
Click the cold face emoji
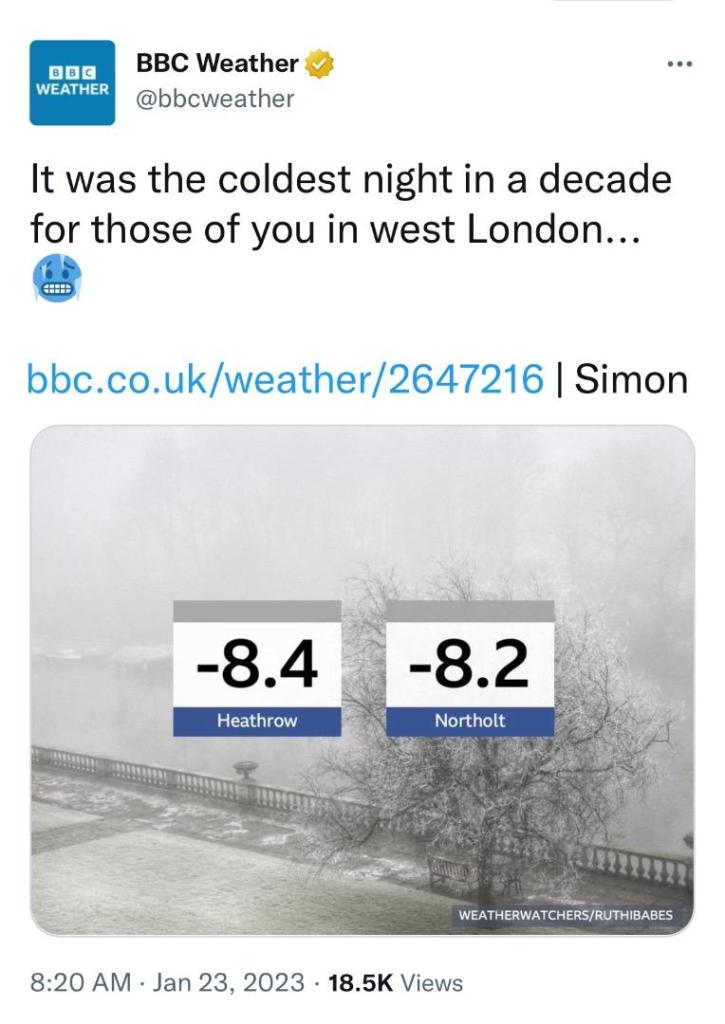point(57,279)
